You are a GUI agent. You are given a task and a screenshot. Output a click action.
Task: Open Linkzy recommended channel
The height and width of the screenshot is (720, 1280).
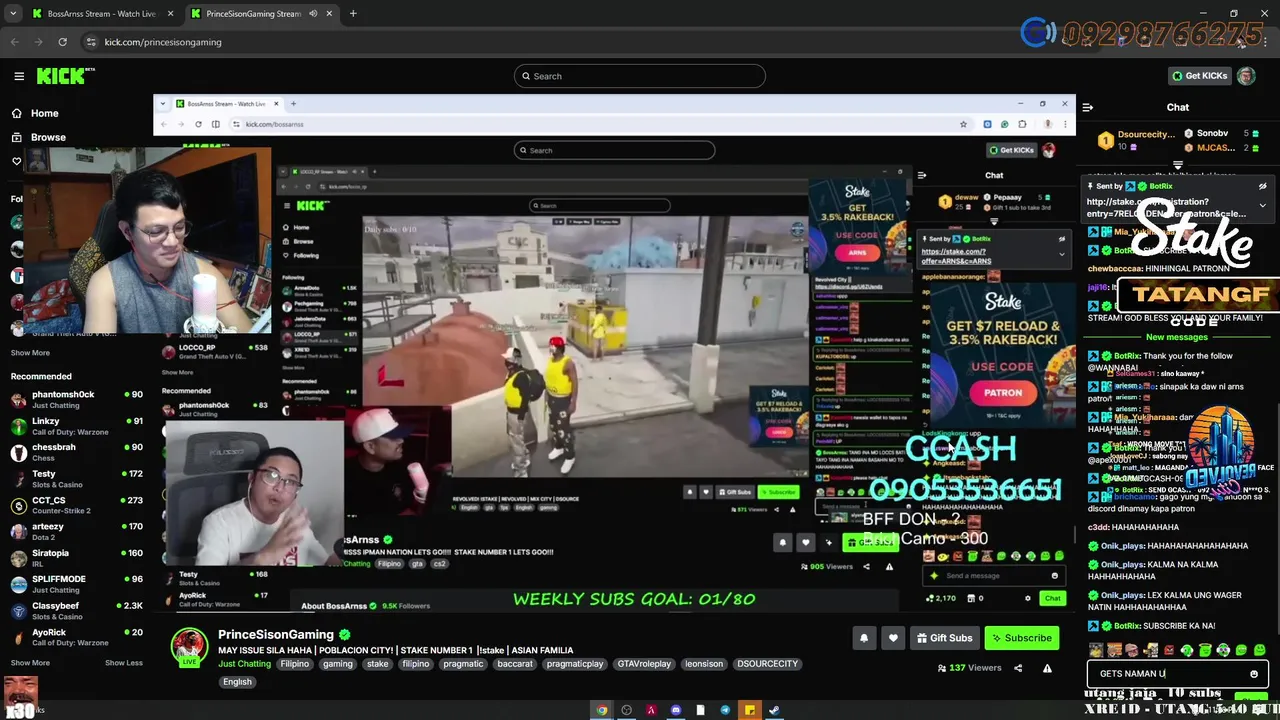(x=77, y=426)
